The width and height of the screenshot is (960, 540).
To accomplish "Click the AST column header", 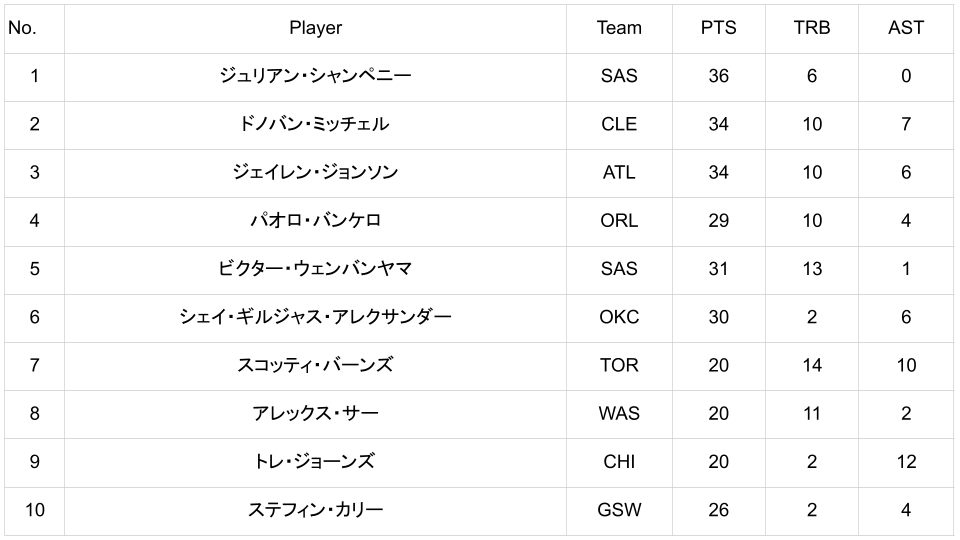I will pyautogui.click(x=905, y=28).
